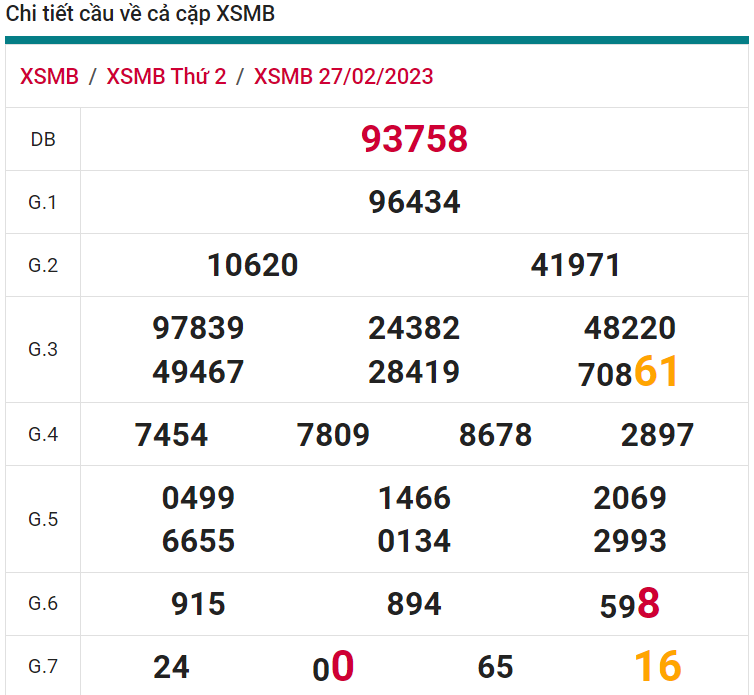Click G.3 number 24382
The width and height of the screenshot is (754, 695).
pos(414,328)
